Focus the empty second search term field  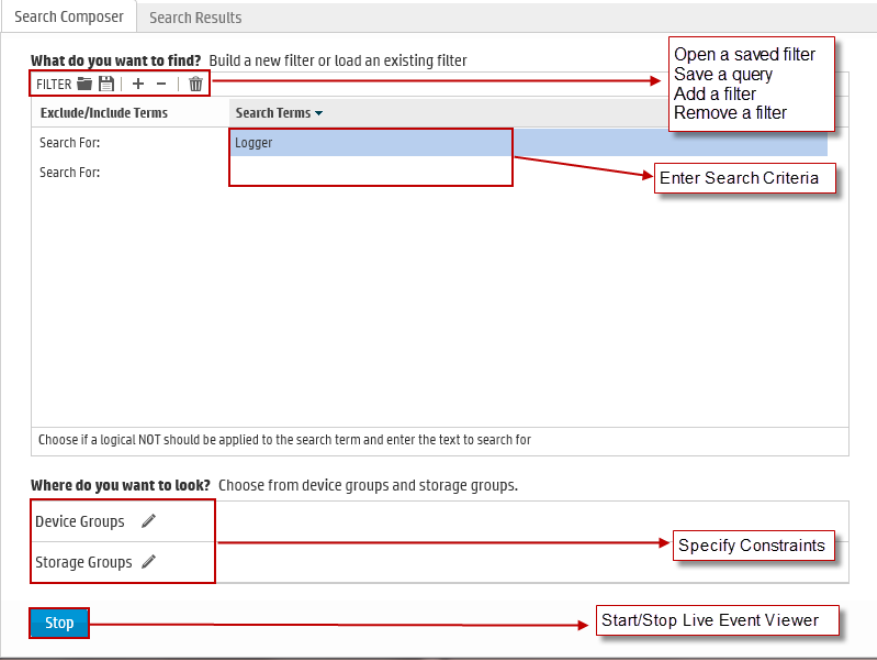pos(528,172)
